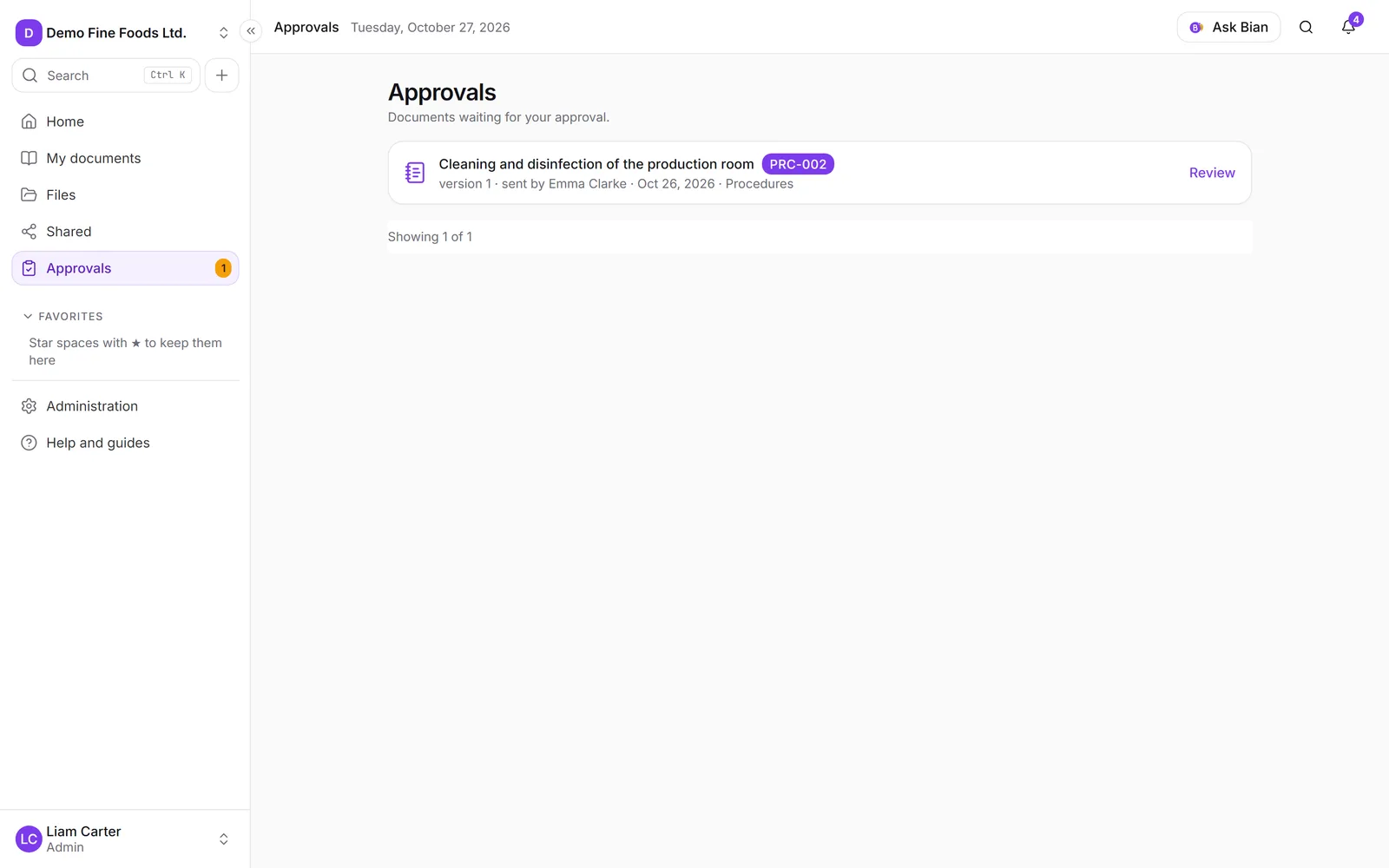Open notifications bell icon
1389x868 pixels.
point(1347,28)
